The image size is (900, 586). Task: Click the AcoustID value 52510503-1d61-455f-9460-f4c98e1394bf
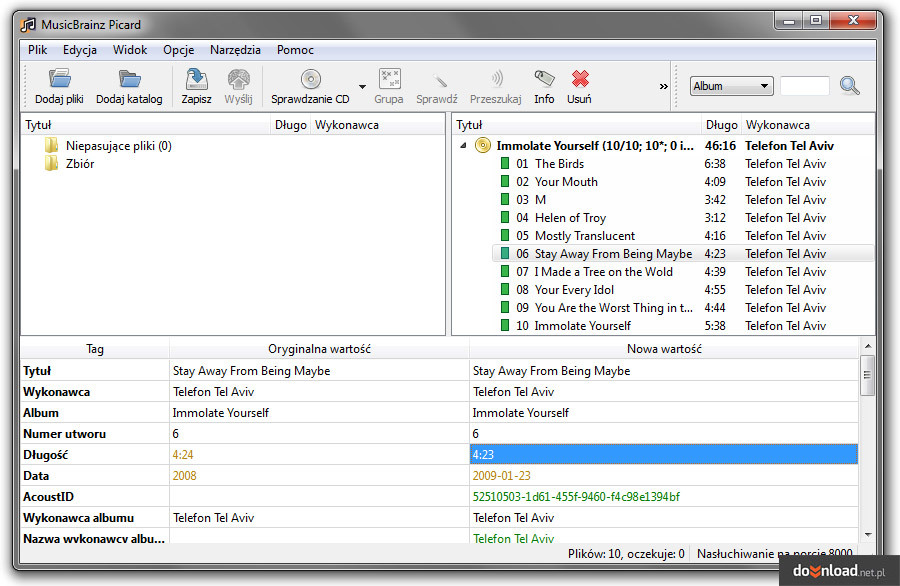[x=576, y=496]
